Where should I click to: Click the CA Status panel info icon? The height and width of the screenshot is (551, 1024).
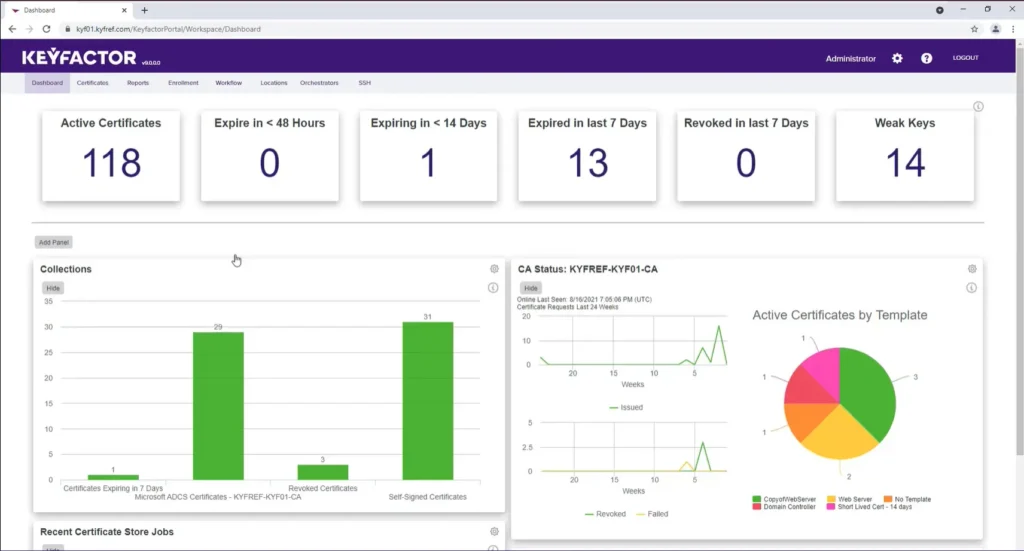coord(971,288)
